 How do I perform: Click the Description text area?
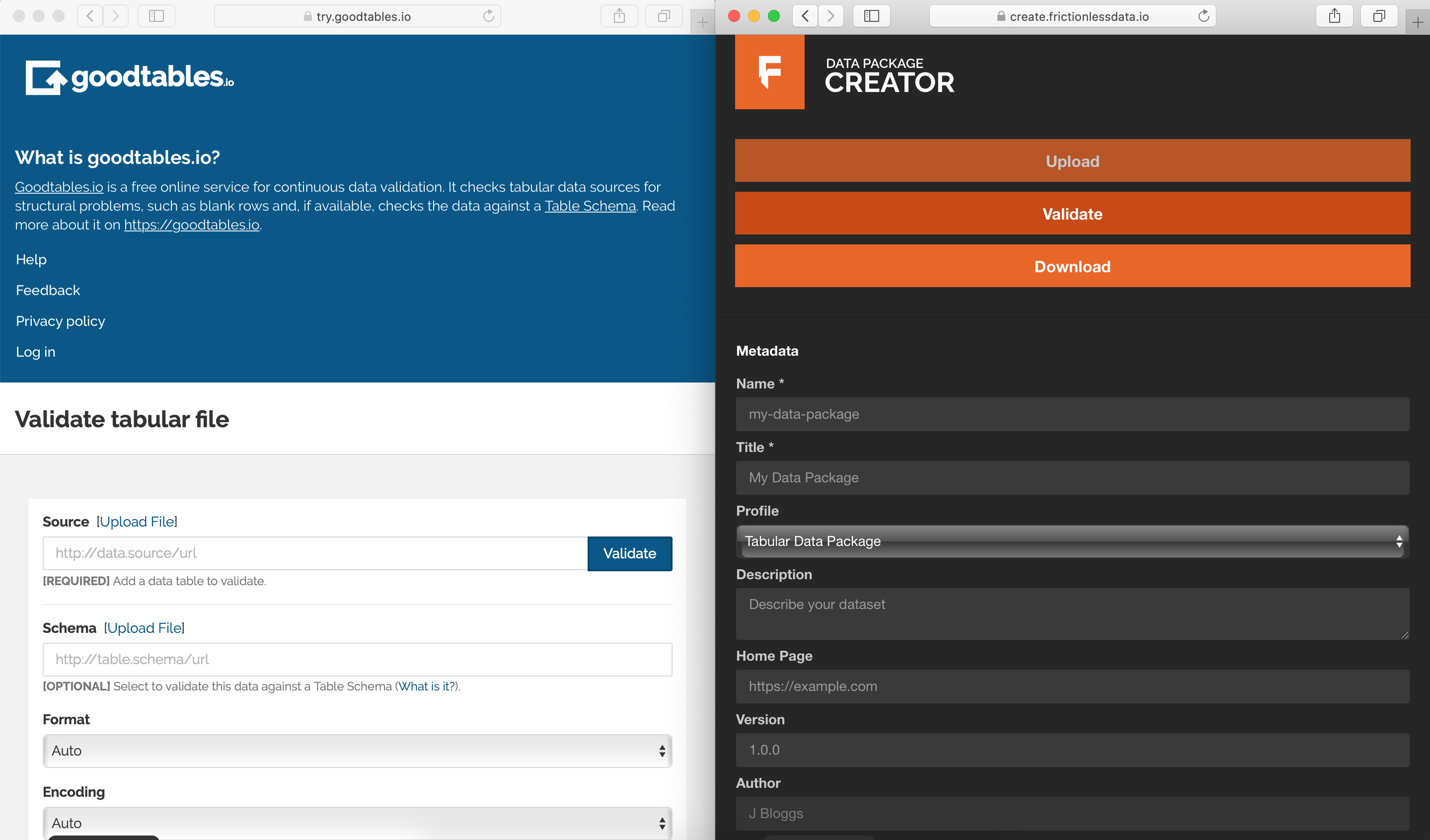1072,614
